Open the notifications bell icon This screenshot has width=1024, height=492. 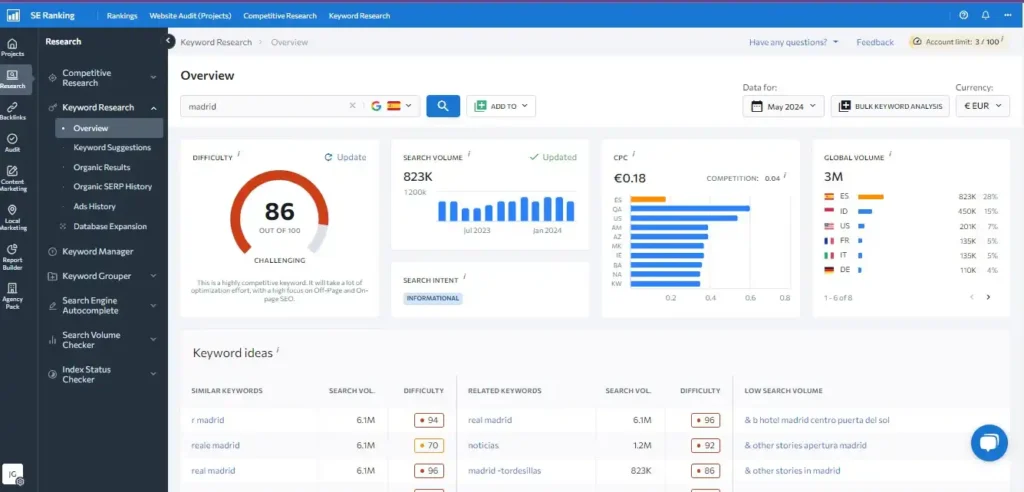985,15
